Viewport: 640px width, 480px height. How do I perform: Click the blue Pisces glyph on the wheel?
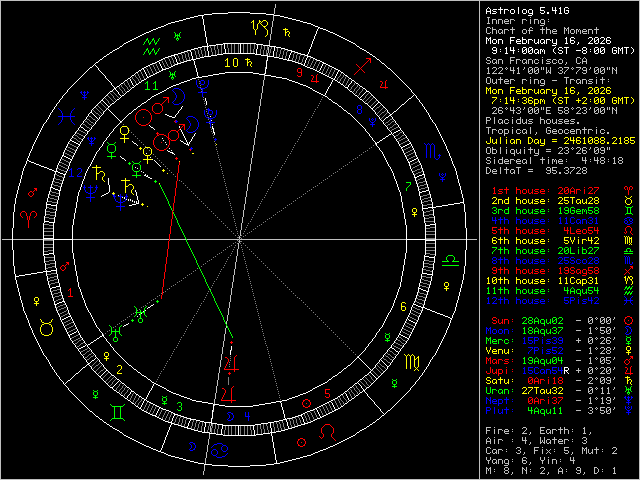tap(66, 117)
